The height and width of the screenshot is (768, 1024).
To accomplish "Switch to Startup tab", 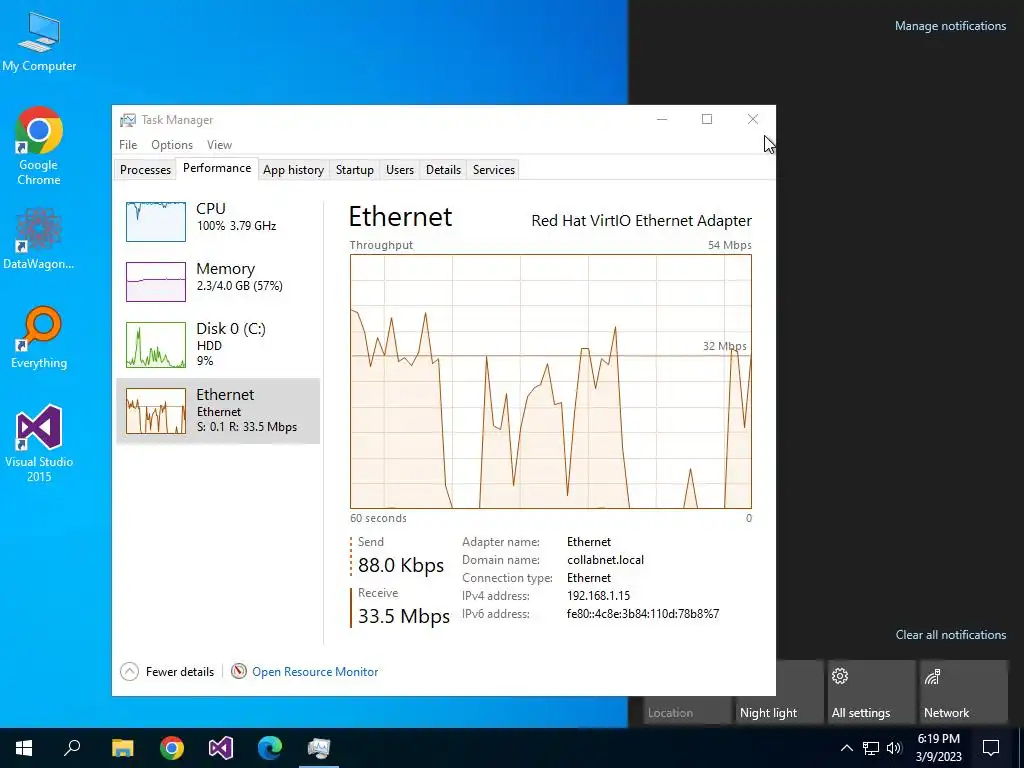I will coord(355,170).
